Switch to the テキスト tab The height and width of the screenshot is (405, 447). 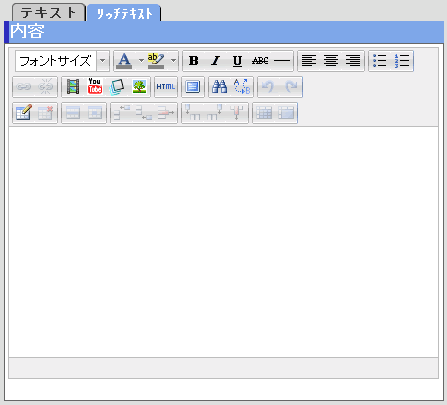click(x=49, y=13)
